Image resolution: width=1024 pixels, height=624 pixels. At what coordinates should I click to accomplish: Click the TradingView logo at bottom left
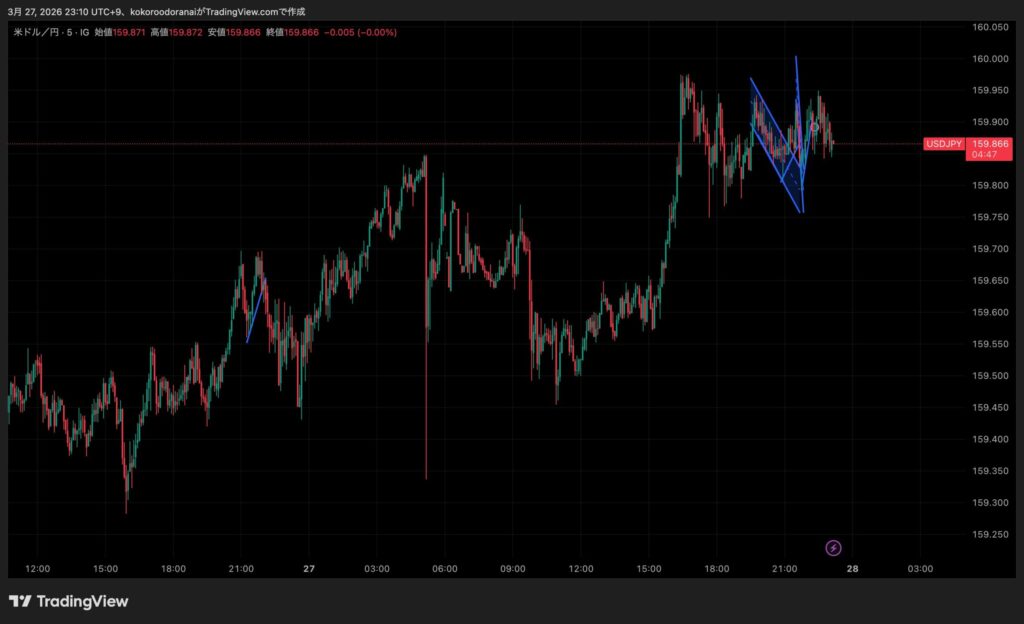click(69, 601)
